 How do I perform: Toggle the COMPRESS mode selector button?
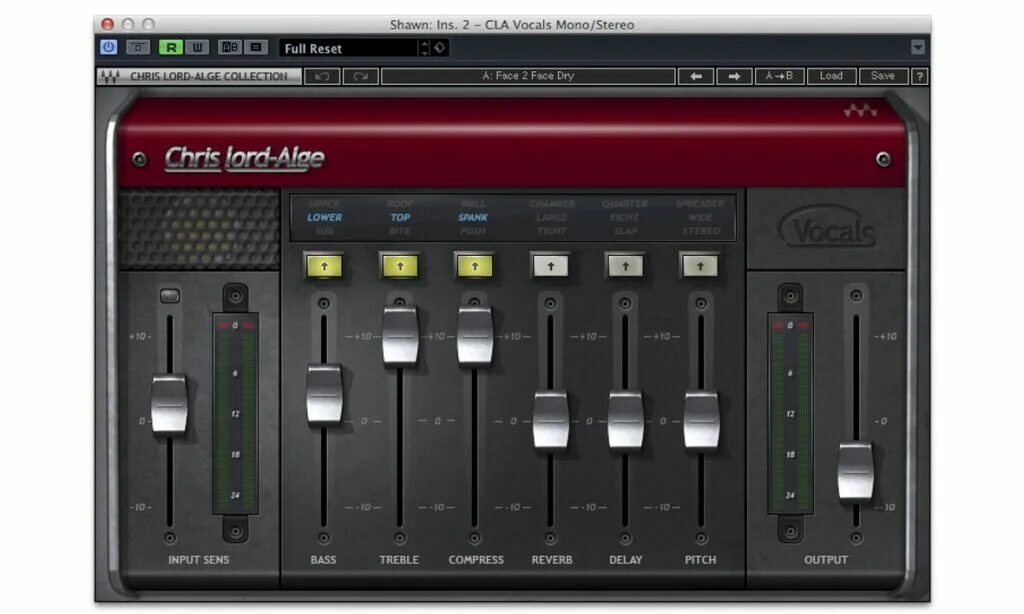pyautogui.click(x=475, y=267)
